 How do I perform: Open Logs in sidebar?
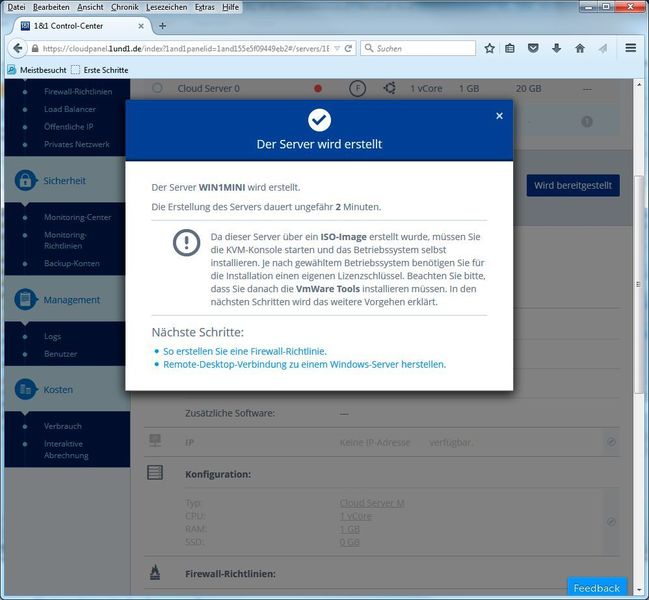53,336
